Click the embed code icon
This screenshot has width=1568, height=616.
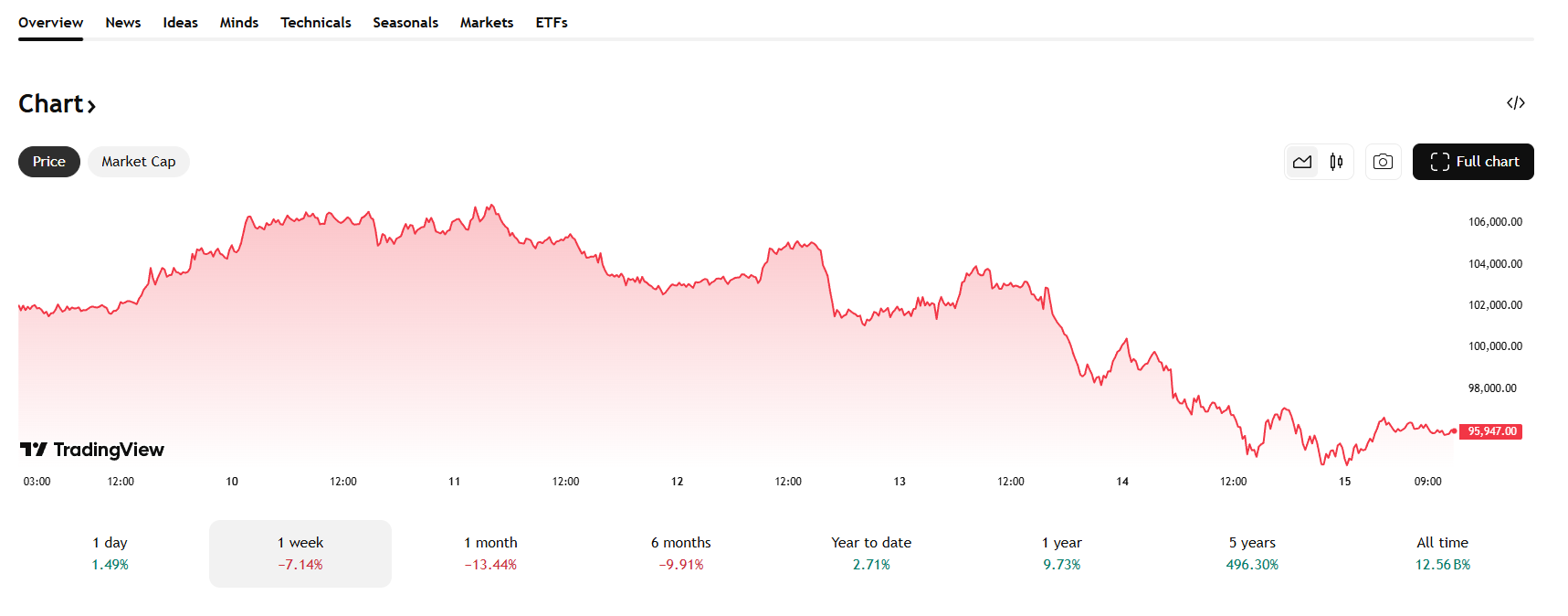point(1517,102)
